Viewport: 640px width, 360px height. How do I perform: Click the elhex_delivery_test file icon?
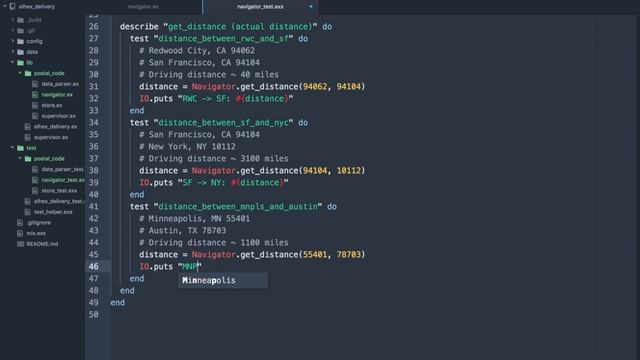click(28, 201)
